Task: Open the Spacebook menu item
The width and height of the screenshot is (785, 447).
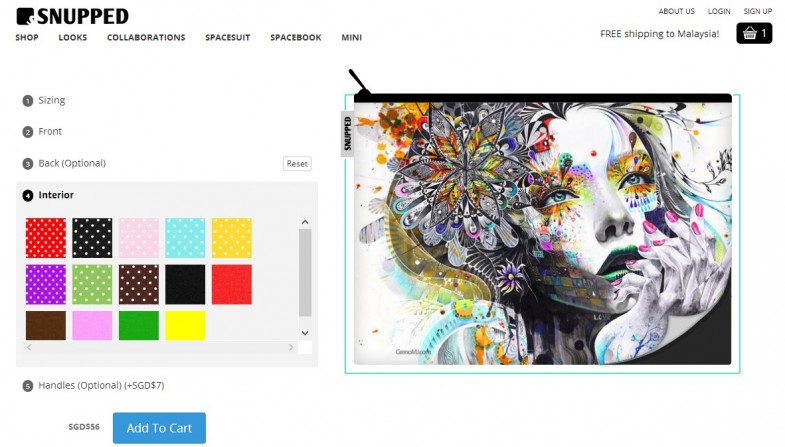Action: tap(296, 38)
